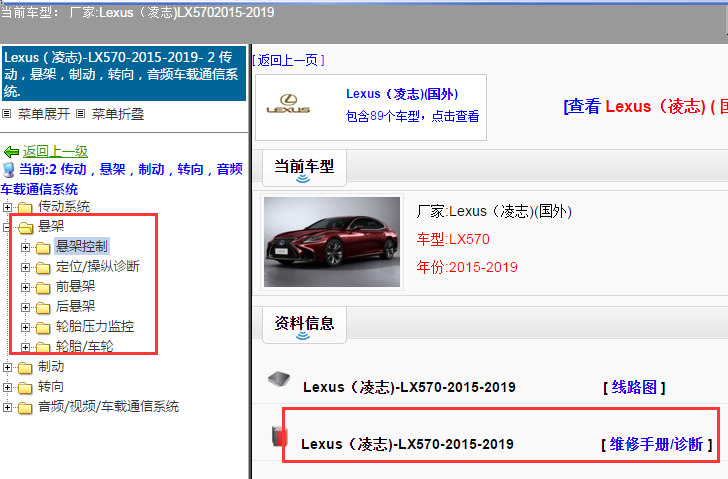This screenshot has height=479, width=728.
Task: Open the 查看 Lexus（凌志) red link
Action: (x=645, y=106)
